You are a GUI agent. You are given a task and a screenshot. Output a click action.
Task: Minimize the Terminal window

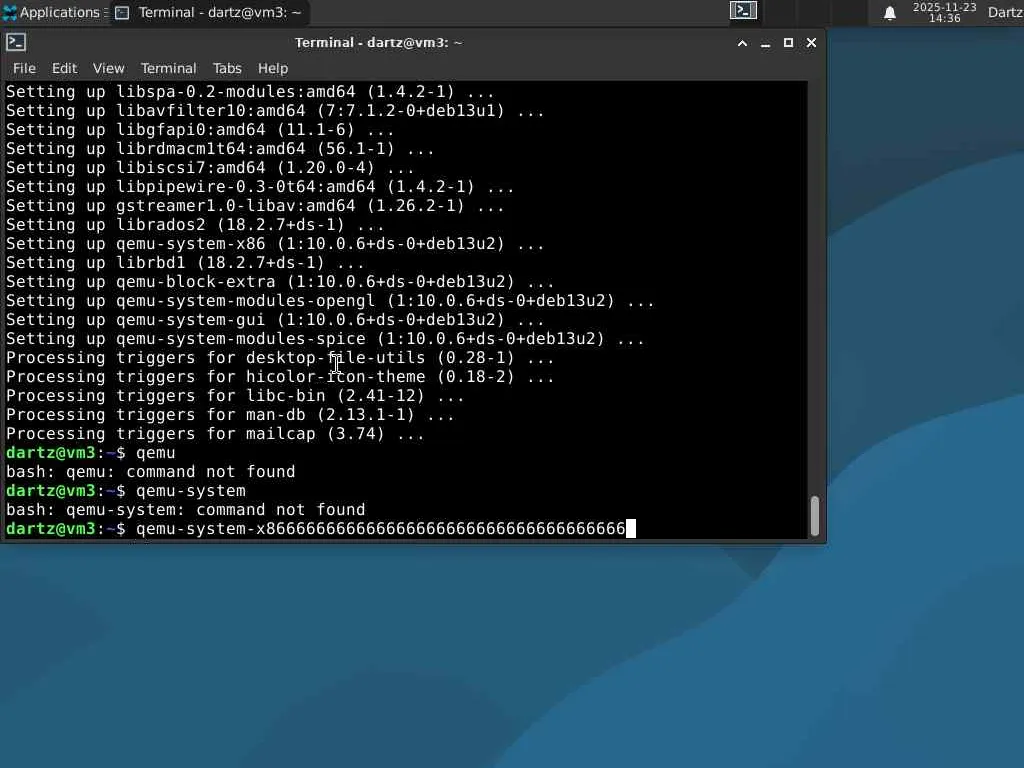765,43
